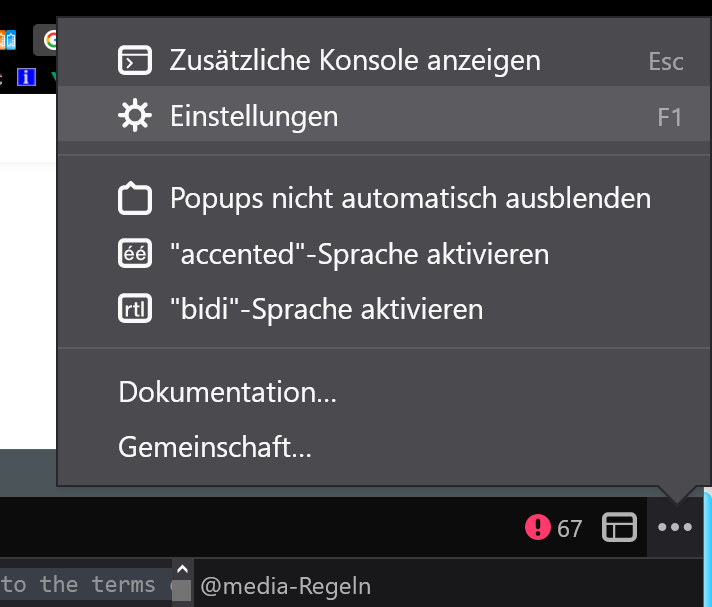Click the "to the terms" code text

[x=80, y=585]
